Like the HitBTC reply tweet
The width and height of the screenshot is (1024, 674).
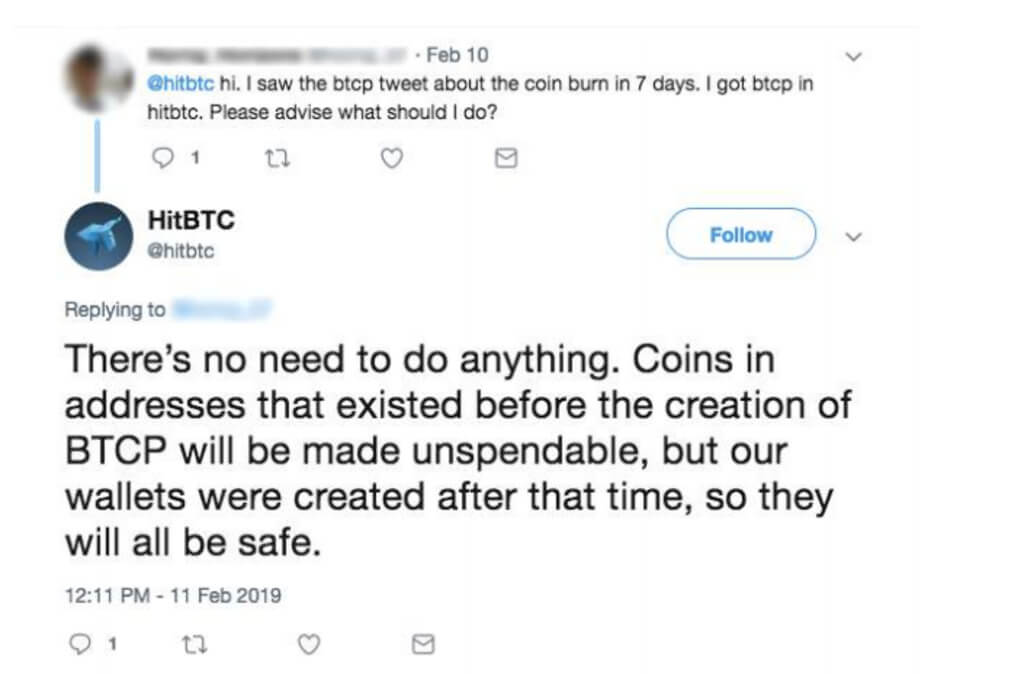point(309,645)
